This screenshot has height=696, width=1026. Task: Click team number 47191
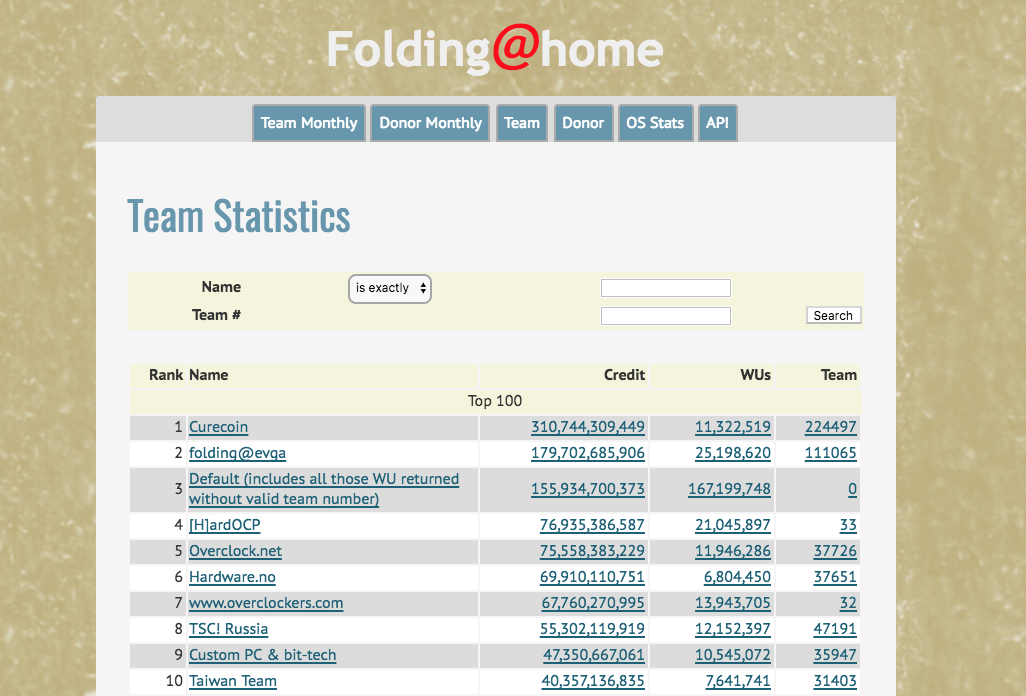[835, 629]
